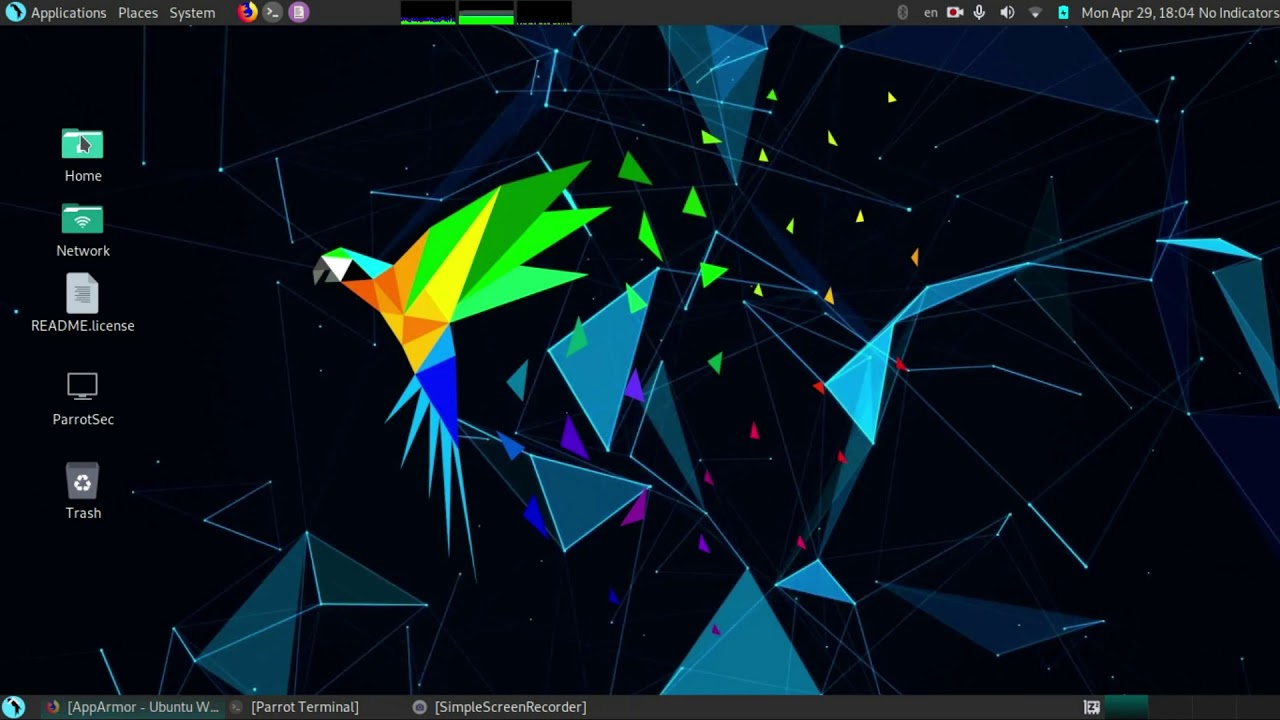This screenshot has width=1280, height=720.
Task: Click the 'No Indicators' panel text
Action: tap(1239, 13)
